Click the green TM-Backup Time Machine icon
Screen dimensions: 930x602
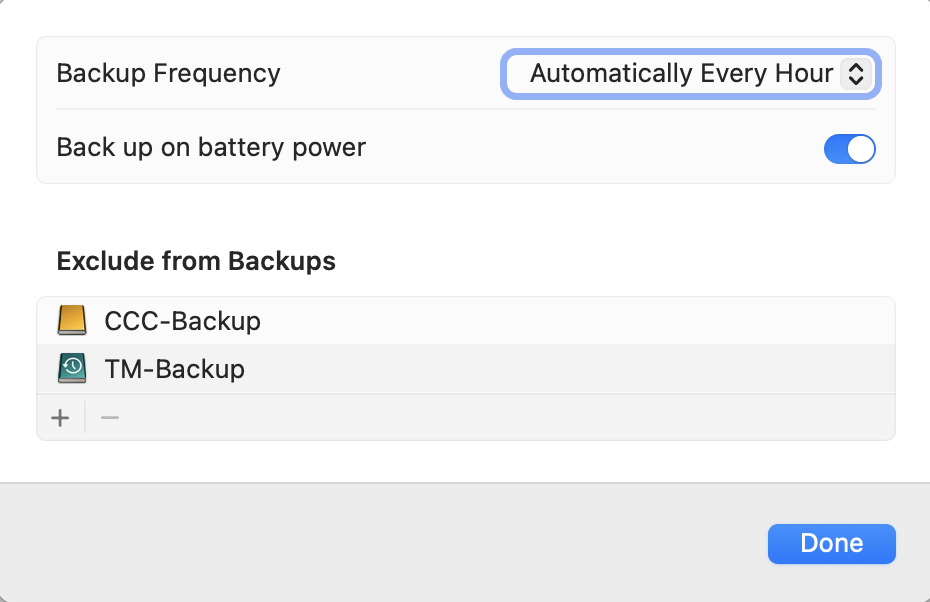pos(73,369)
